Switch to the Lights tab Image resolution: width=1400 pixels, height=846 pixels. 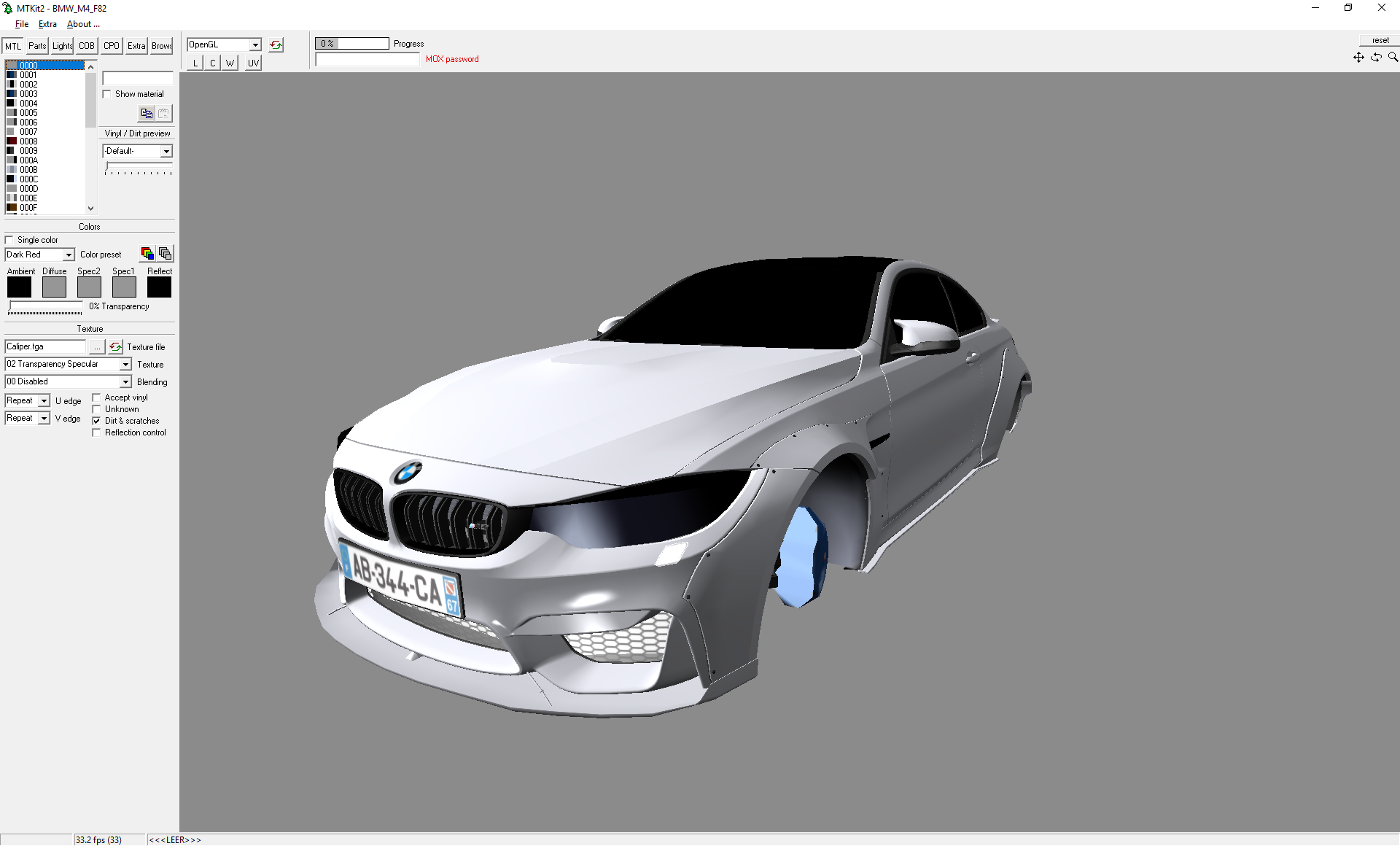click(62, 46)
